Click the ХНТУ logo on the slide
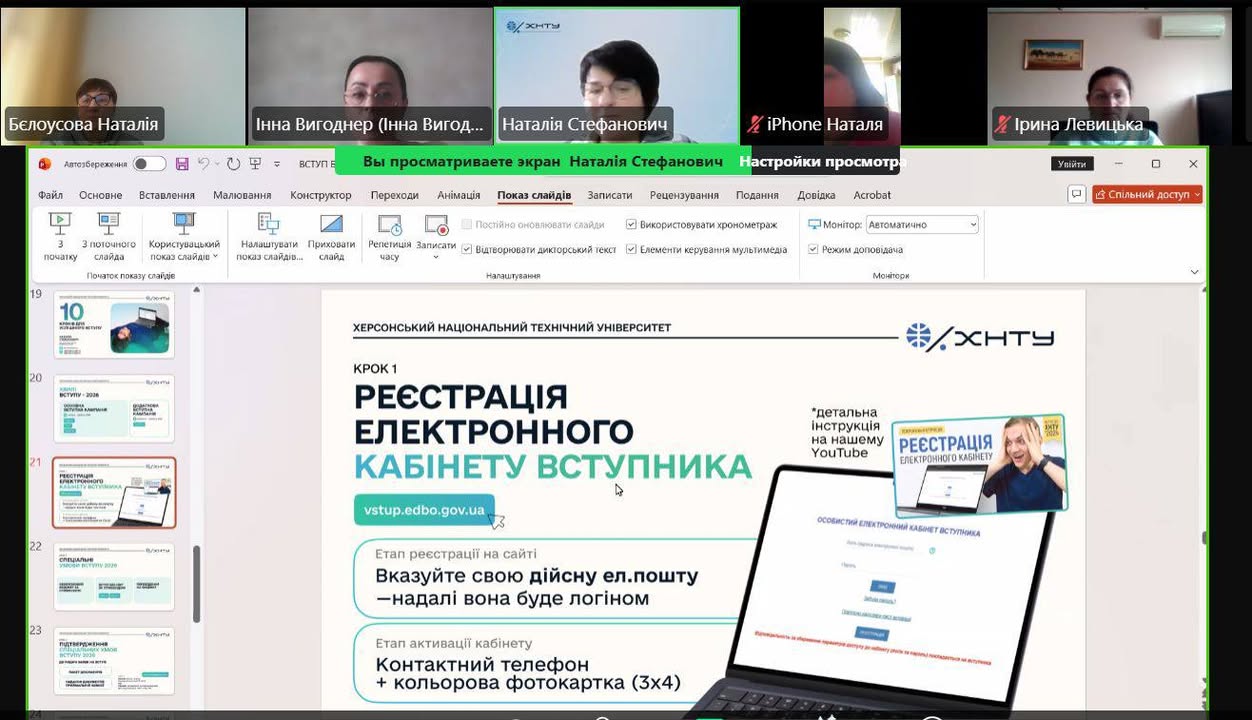This screenshot has width=1252, height=720. click(980, 338)
